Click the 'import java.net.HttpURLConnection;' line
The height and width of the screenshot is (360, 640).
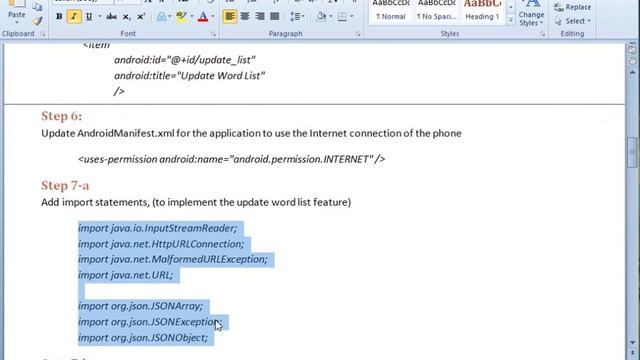[161, 244]
